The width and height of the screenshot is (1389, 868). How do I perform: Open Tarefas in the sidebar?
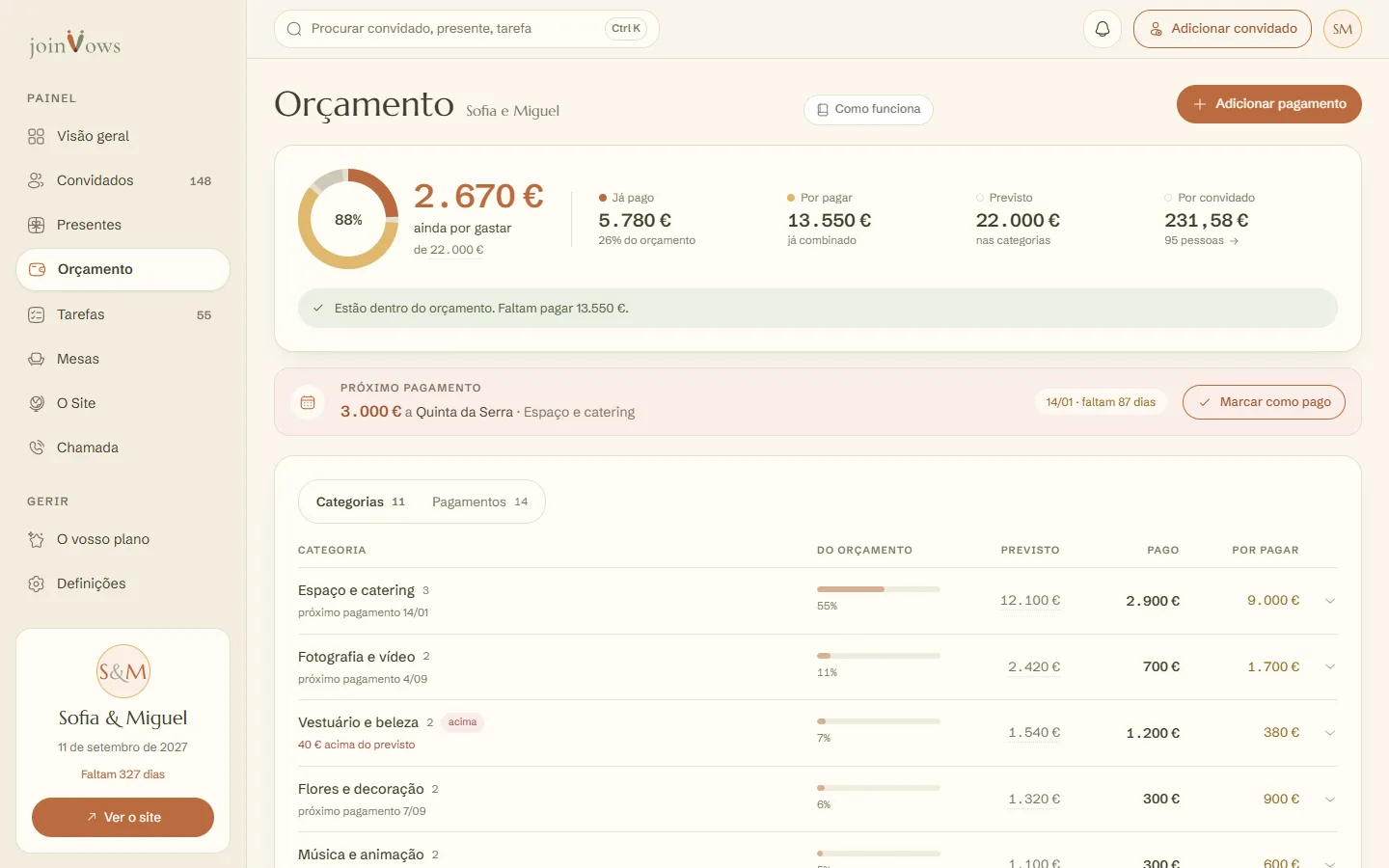click(123, 314)
